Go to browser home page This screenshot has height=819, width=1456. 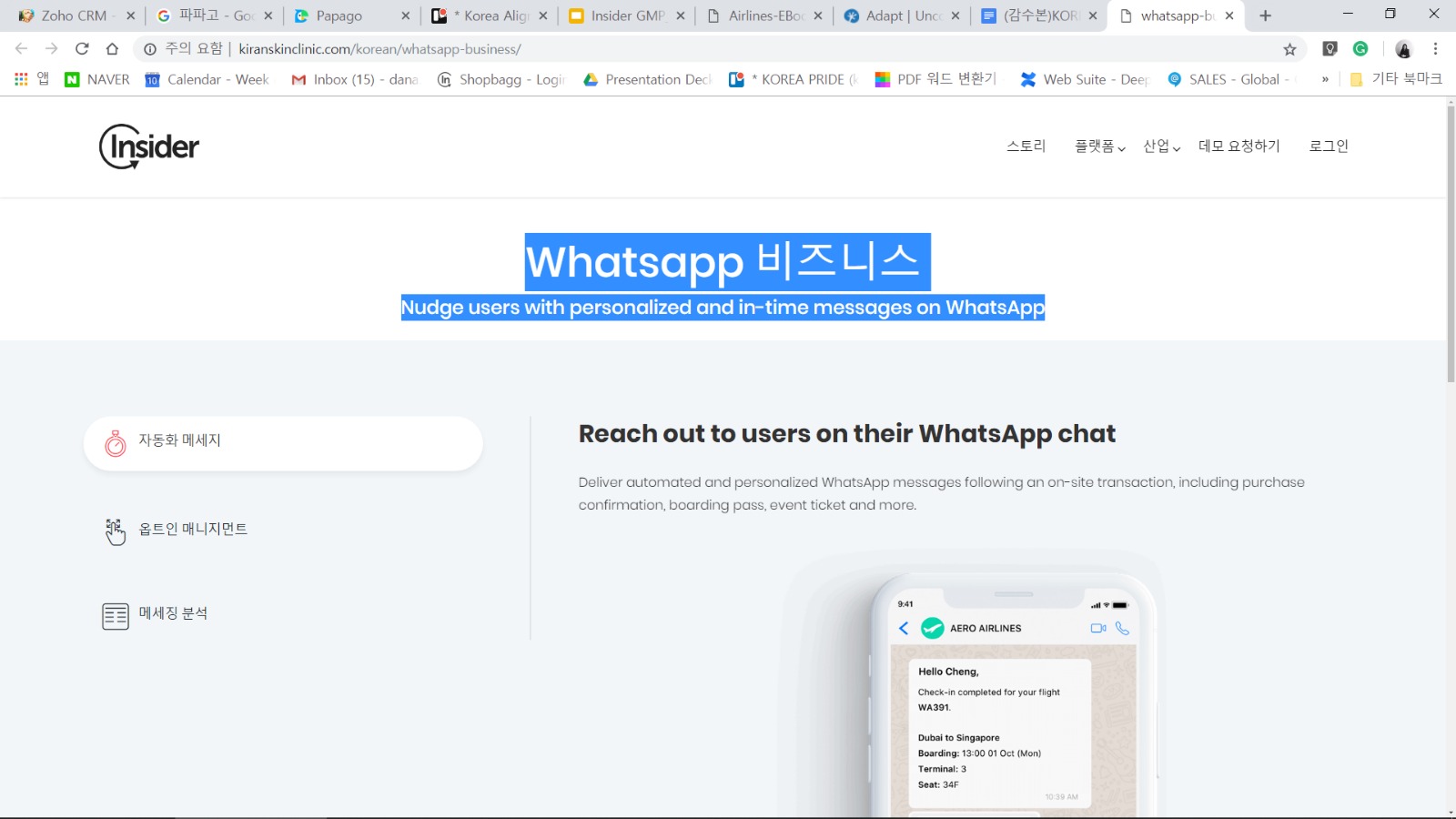pos(112,49)
